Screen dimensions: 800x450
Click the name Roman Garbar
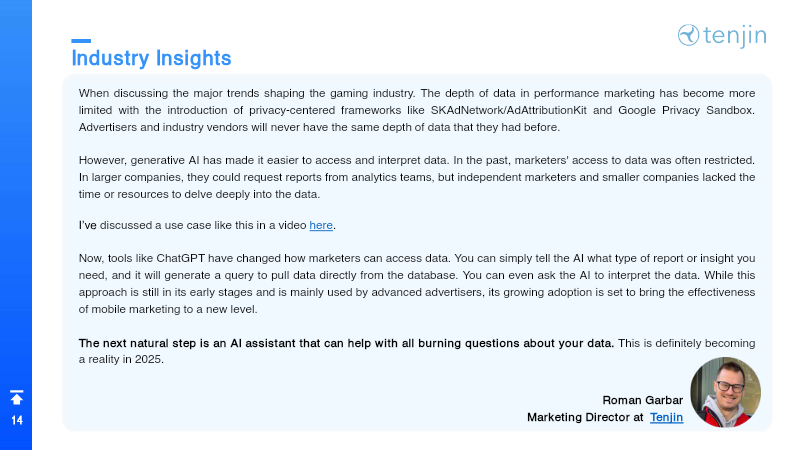(642, 400)
